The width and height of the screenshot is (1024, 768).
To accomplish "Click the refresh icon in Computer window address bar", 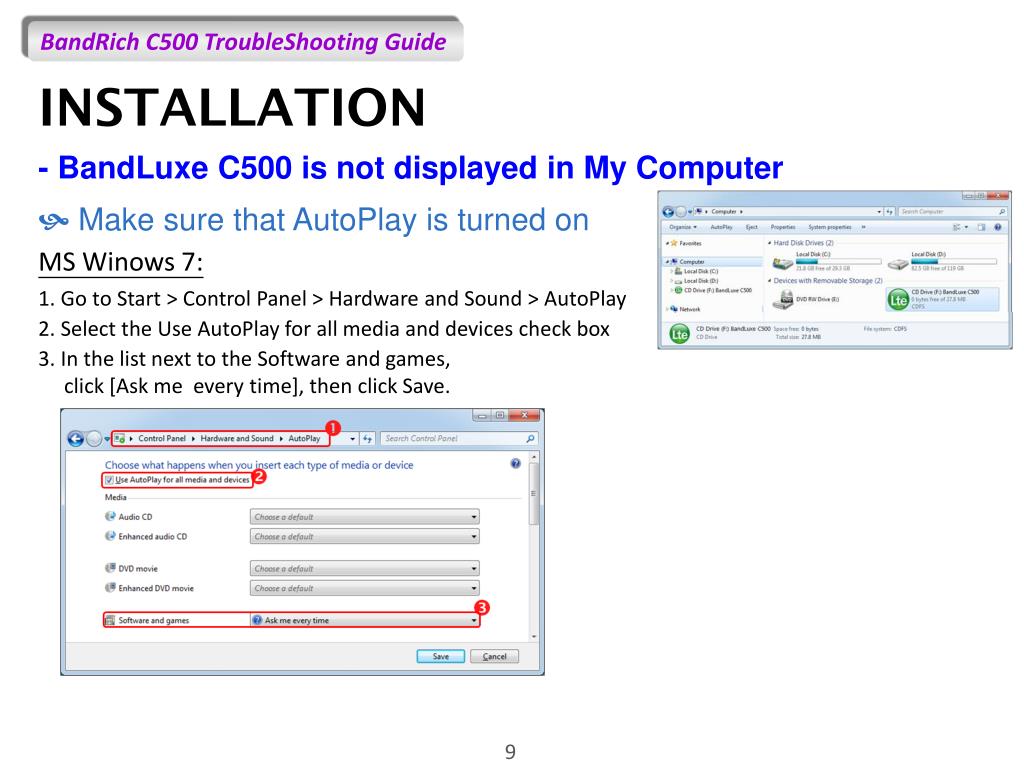I will (x=889, y=212).
